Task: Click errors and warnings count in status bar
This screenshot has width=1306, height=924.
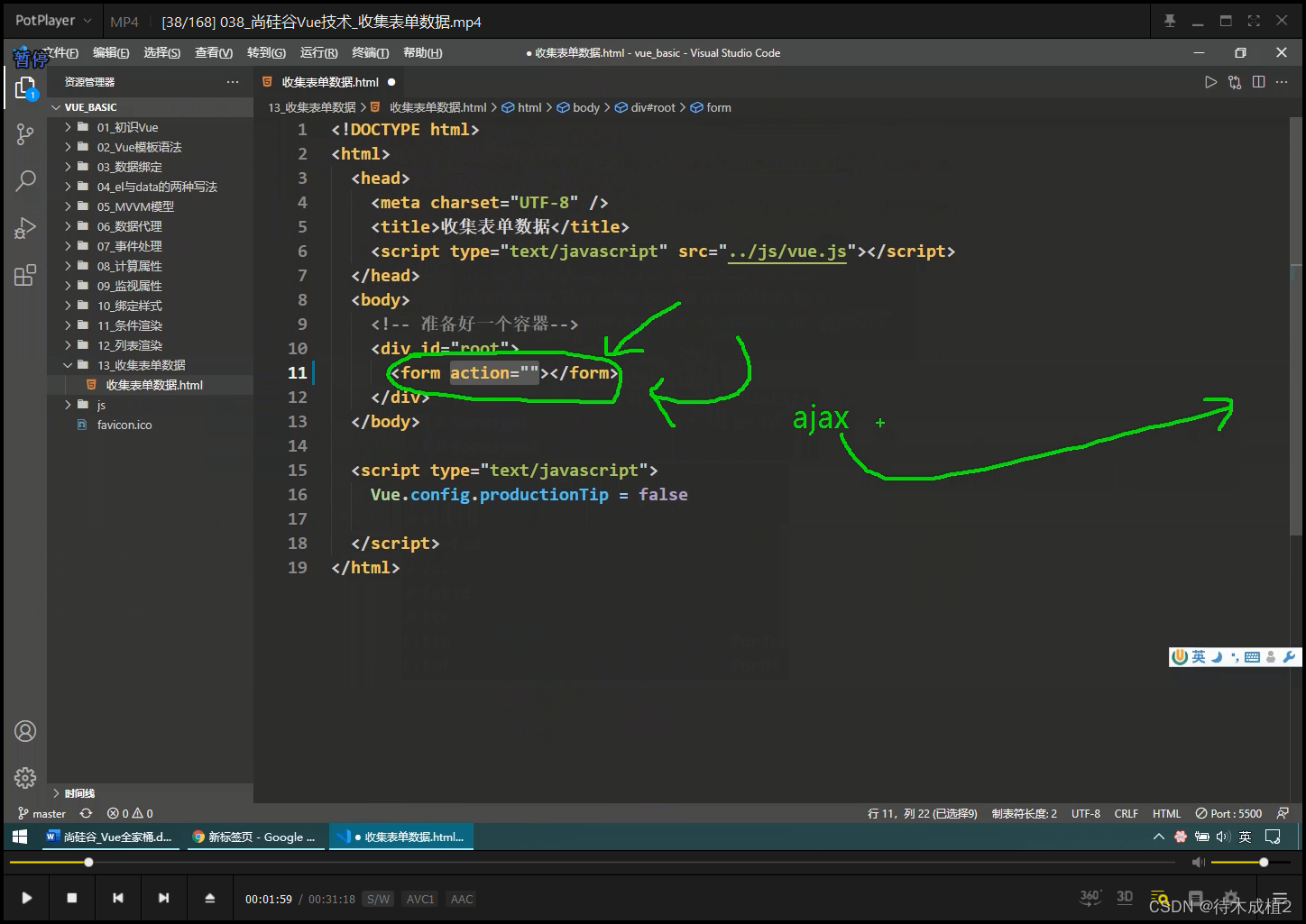Action: coord(130,813)
